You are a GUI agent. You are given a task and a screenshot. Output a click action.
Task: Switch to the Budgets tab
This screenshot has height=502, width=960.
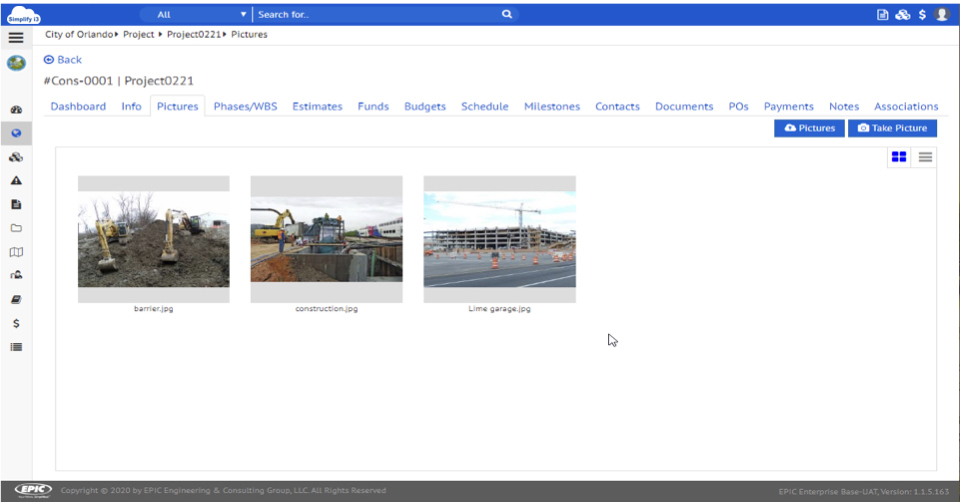425,106
